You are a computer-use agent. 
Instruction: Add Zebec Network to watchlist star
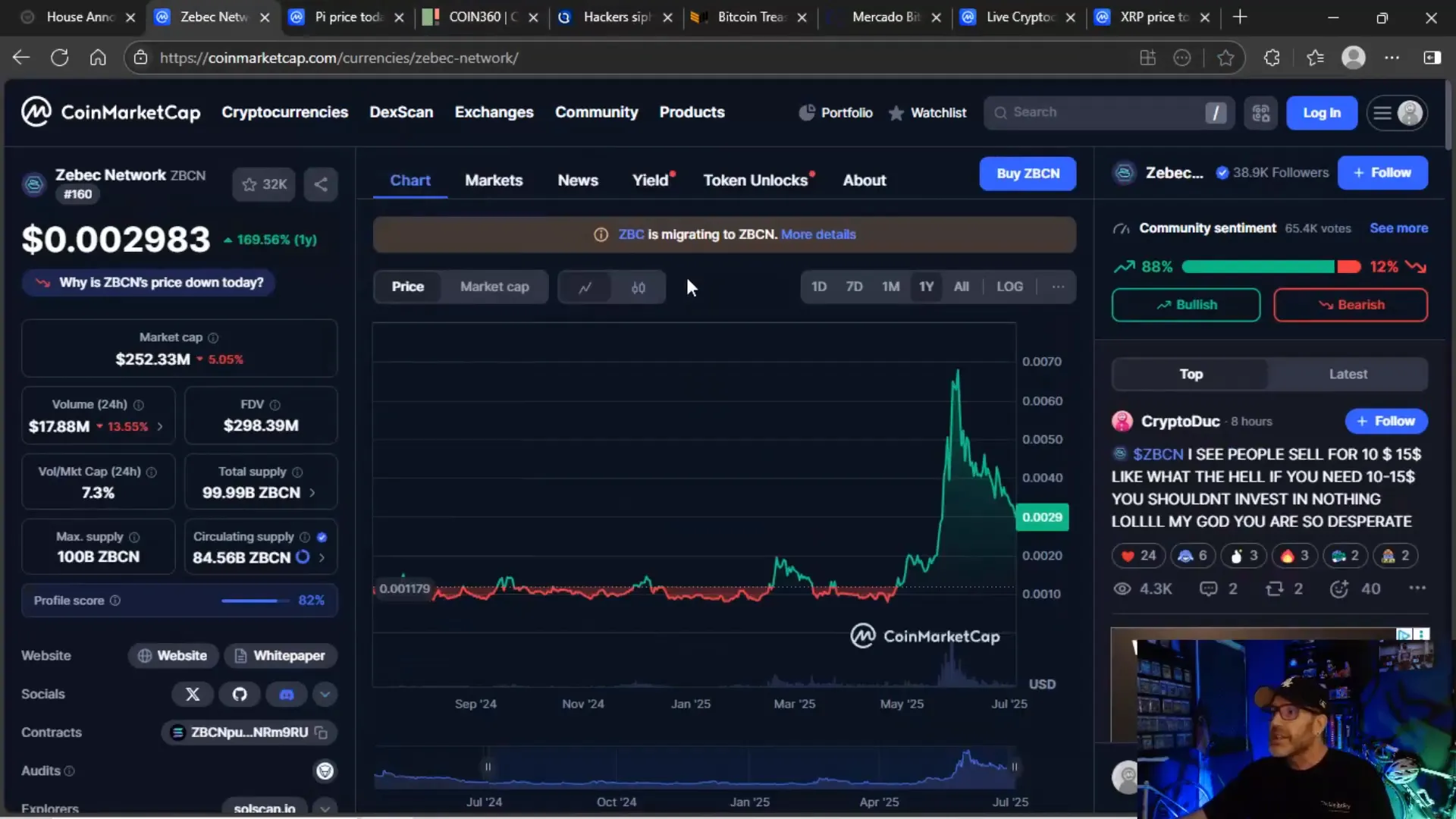pyautogui.click(x=264, y=184)
